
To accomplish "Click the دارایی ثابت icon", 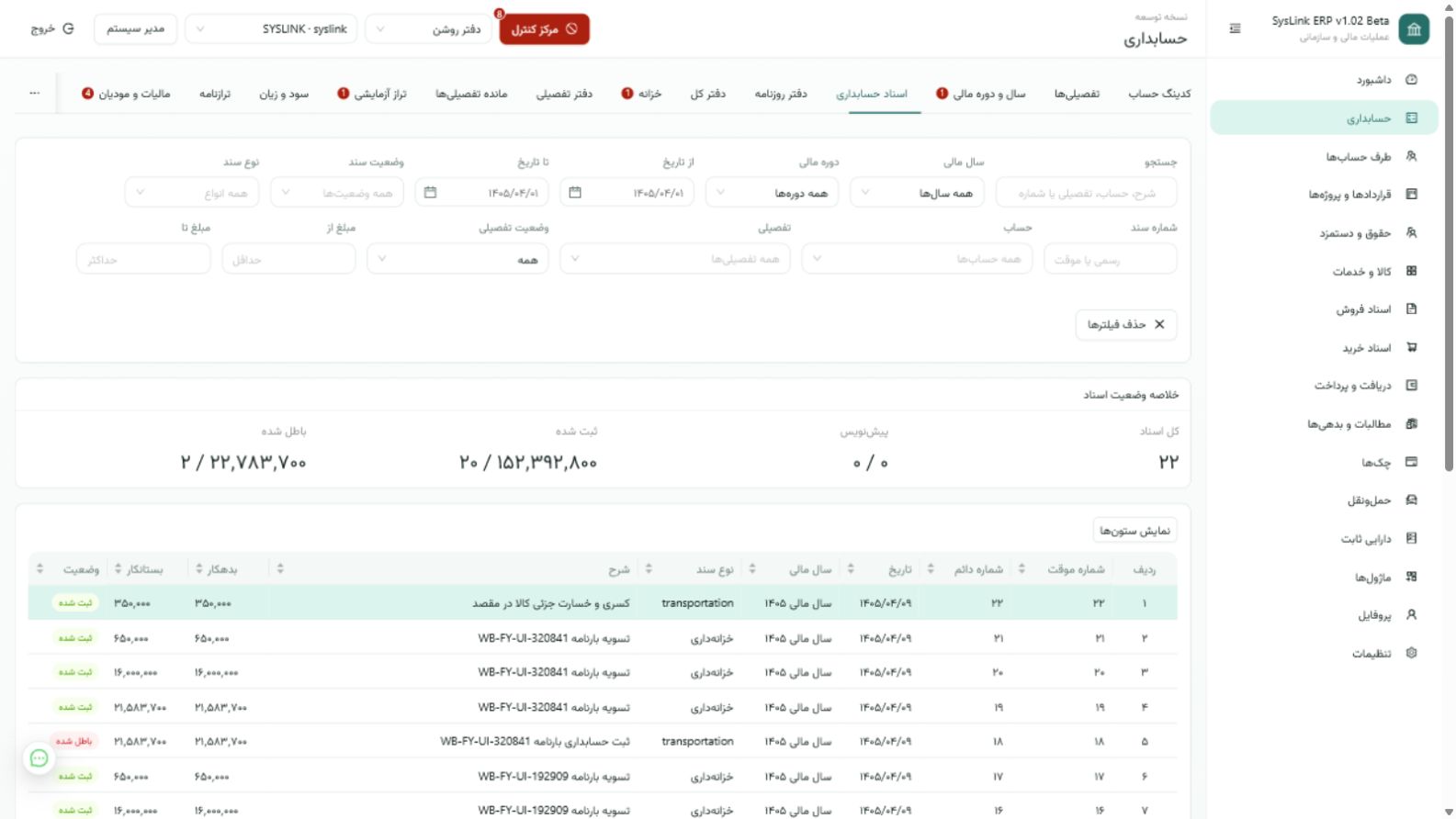I will [x=1412, y=539].
